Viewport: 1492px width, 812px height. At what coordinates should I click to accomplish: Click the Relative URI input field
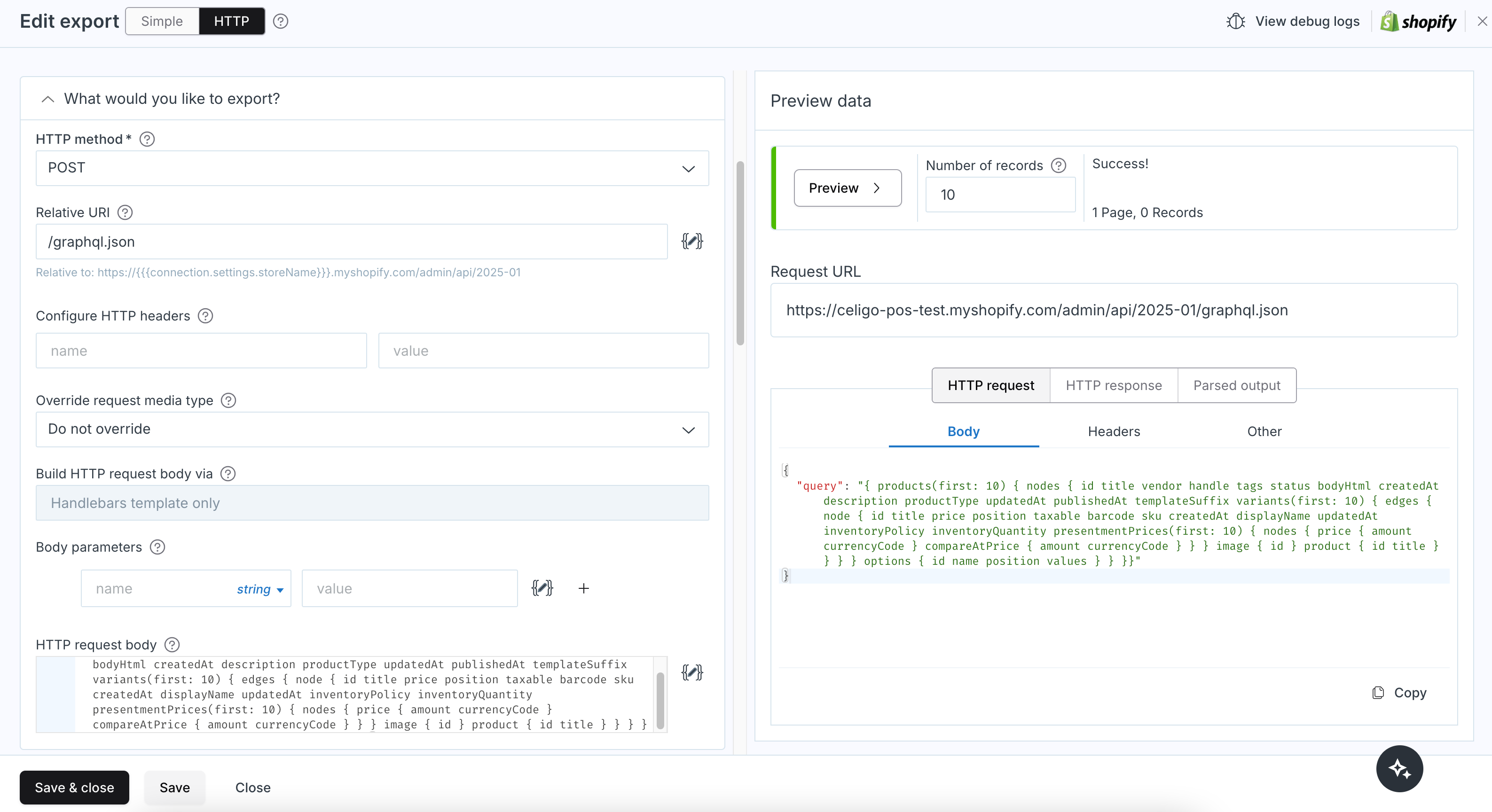click(352, 242)
